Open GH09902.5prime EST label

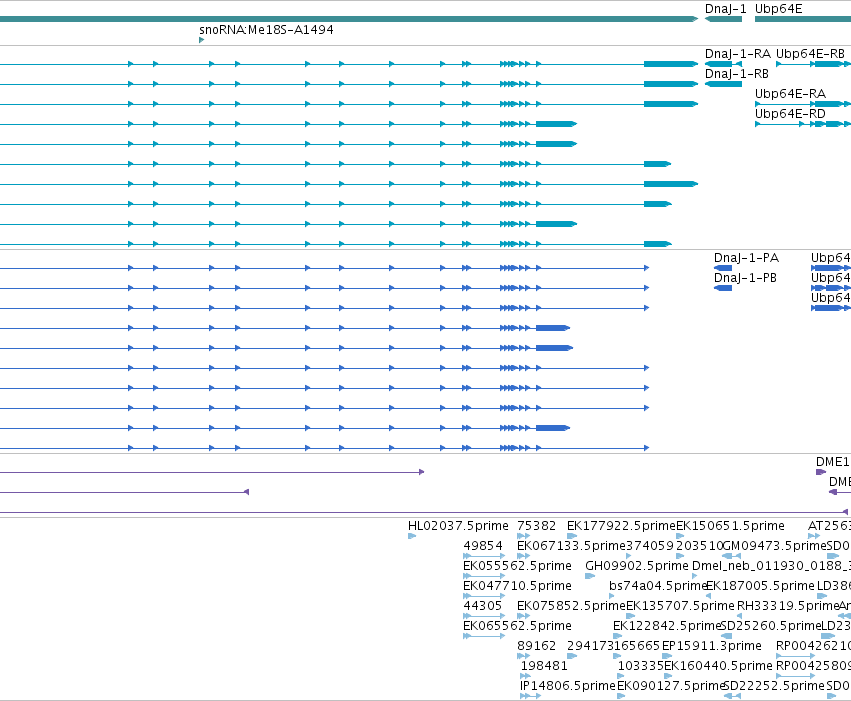637,566
